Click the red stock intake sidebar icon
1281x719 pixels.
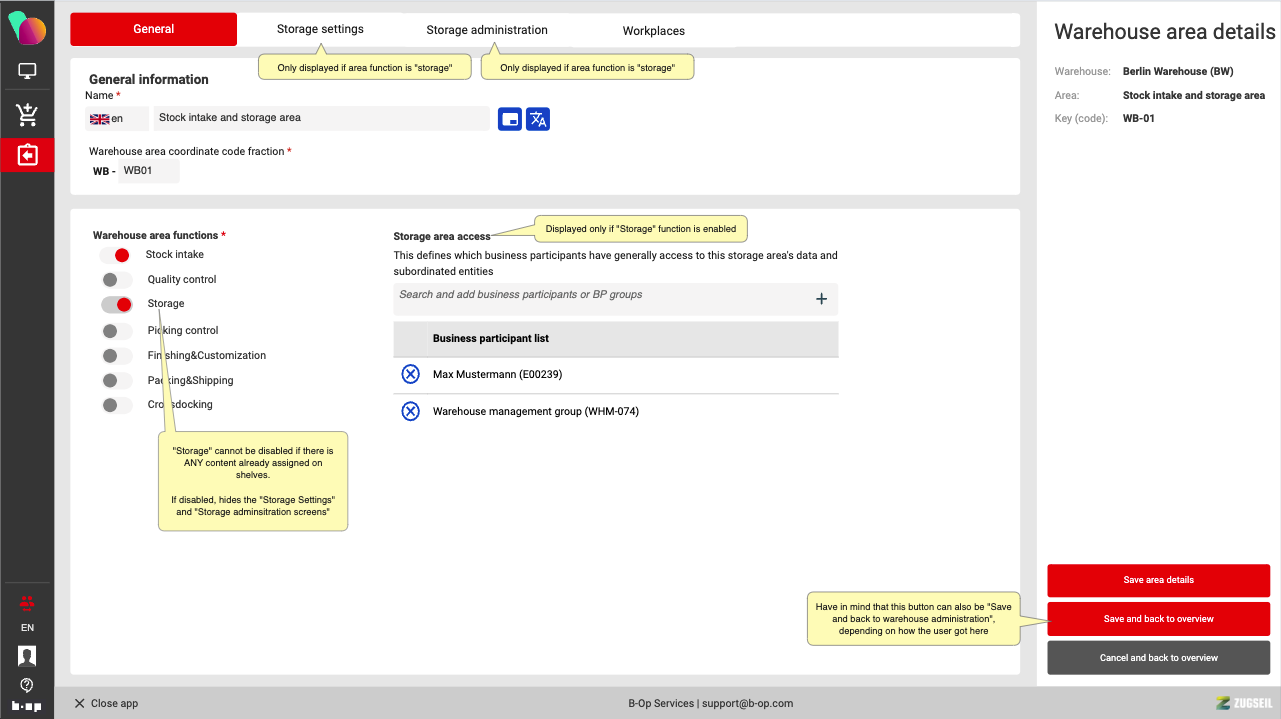tap(27, 156)
